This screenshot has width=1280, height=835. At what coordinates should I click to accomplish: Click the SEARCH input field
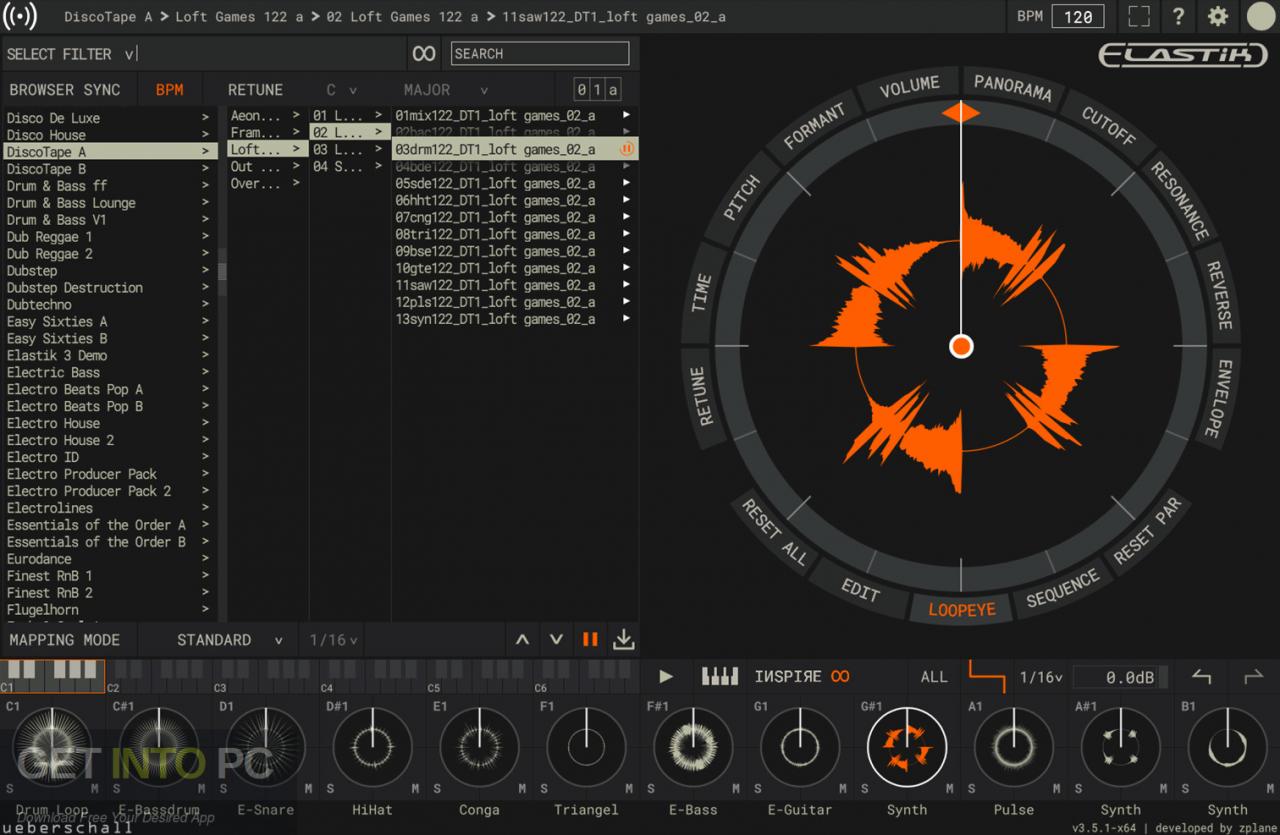540,54
